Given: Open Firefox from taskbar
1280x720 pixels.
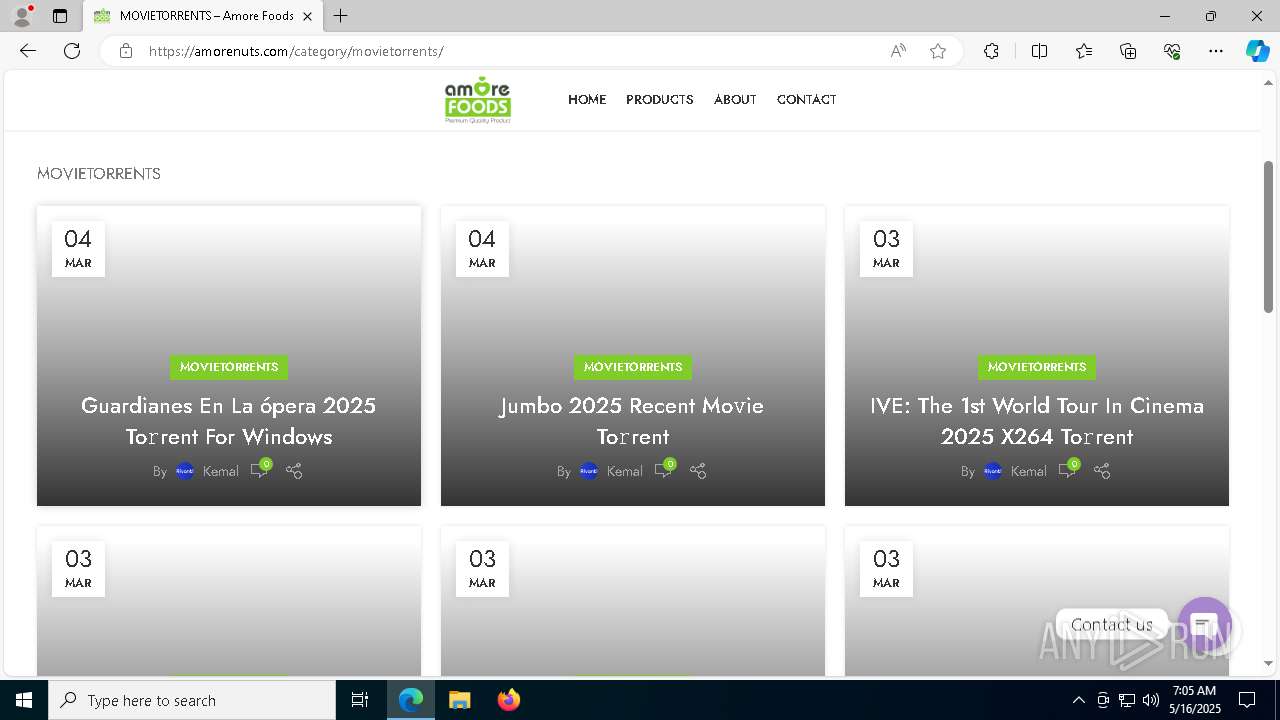Looking at the screenshot, I should [509, 700].
